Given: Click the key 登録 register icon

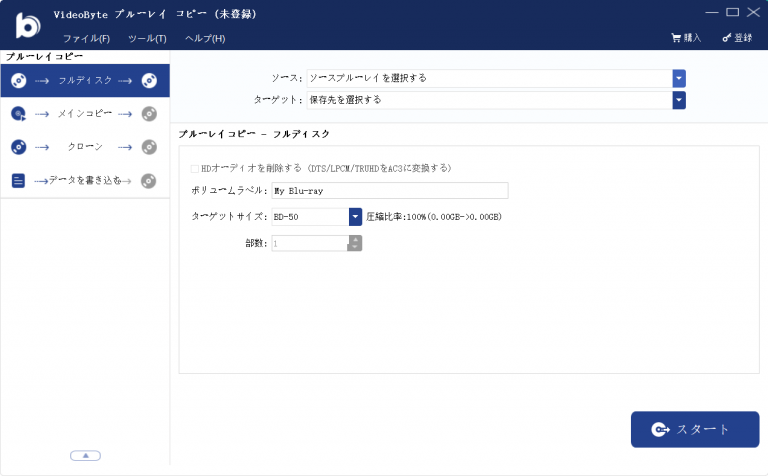Looking at the screenshot, I should (x=726, y=38).
